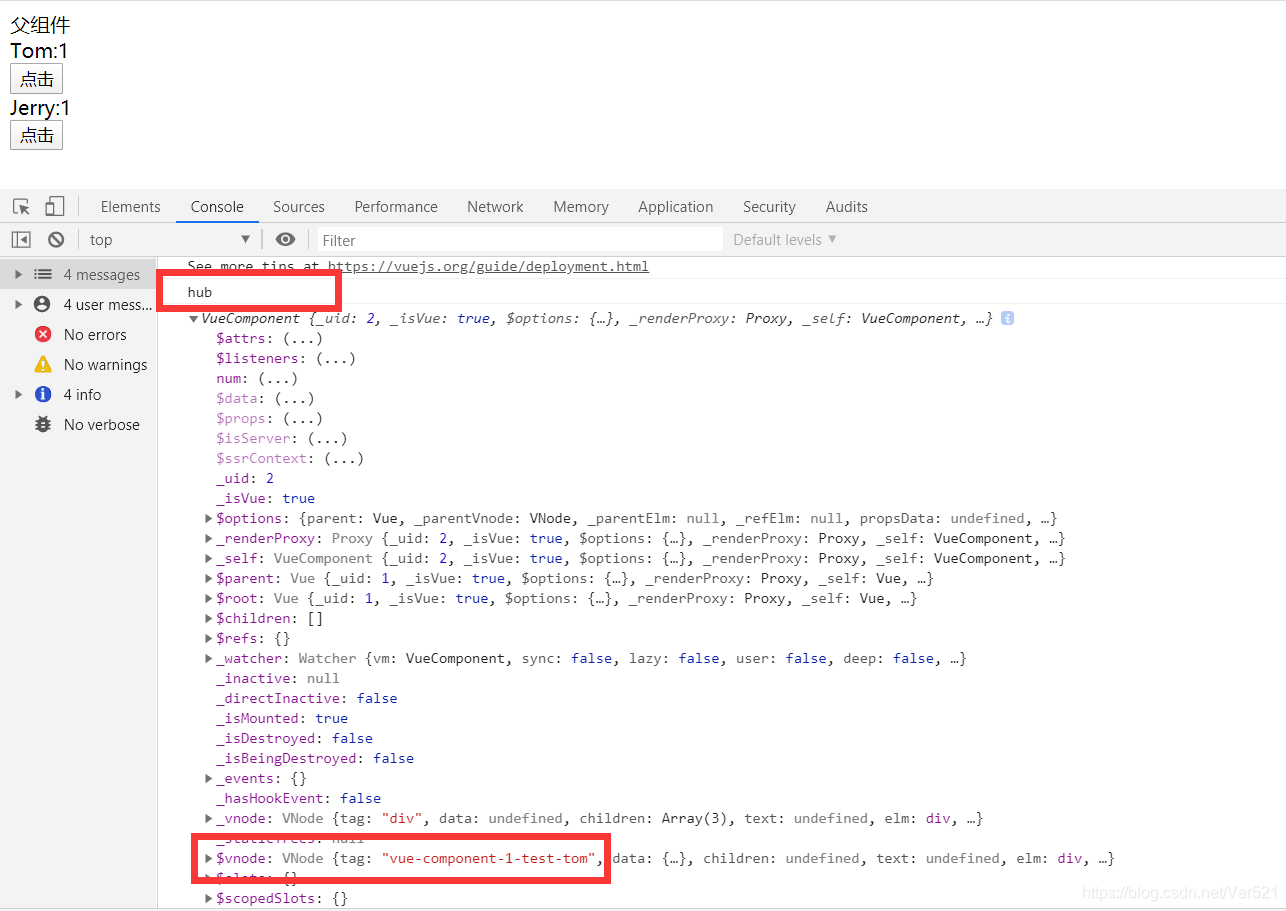Open the Sources tab
This screenshot has width=1286, height=911.
pyautogui.click(x=299, y=207)
